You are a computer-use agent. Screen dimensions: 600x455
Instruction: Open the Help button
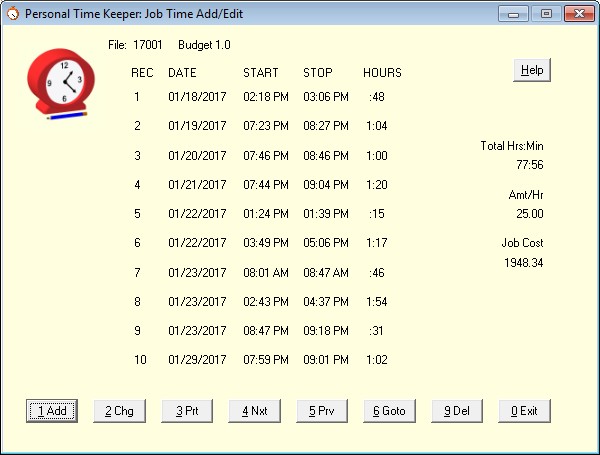[532, 70]
